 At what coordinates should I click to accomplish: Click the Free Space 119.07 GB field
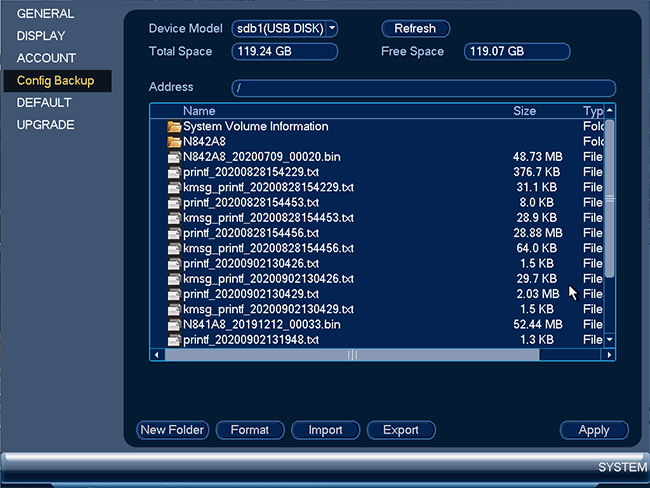[517, 52]
